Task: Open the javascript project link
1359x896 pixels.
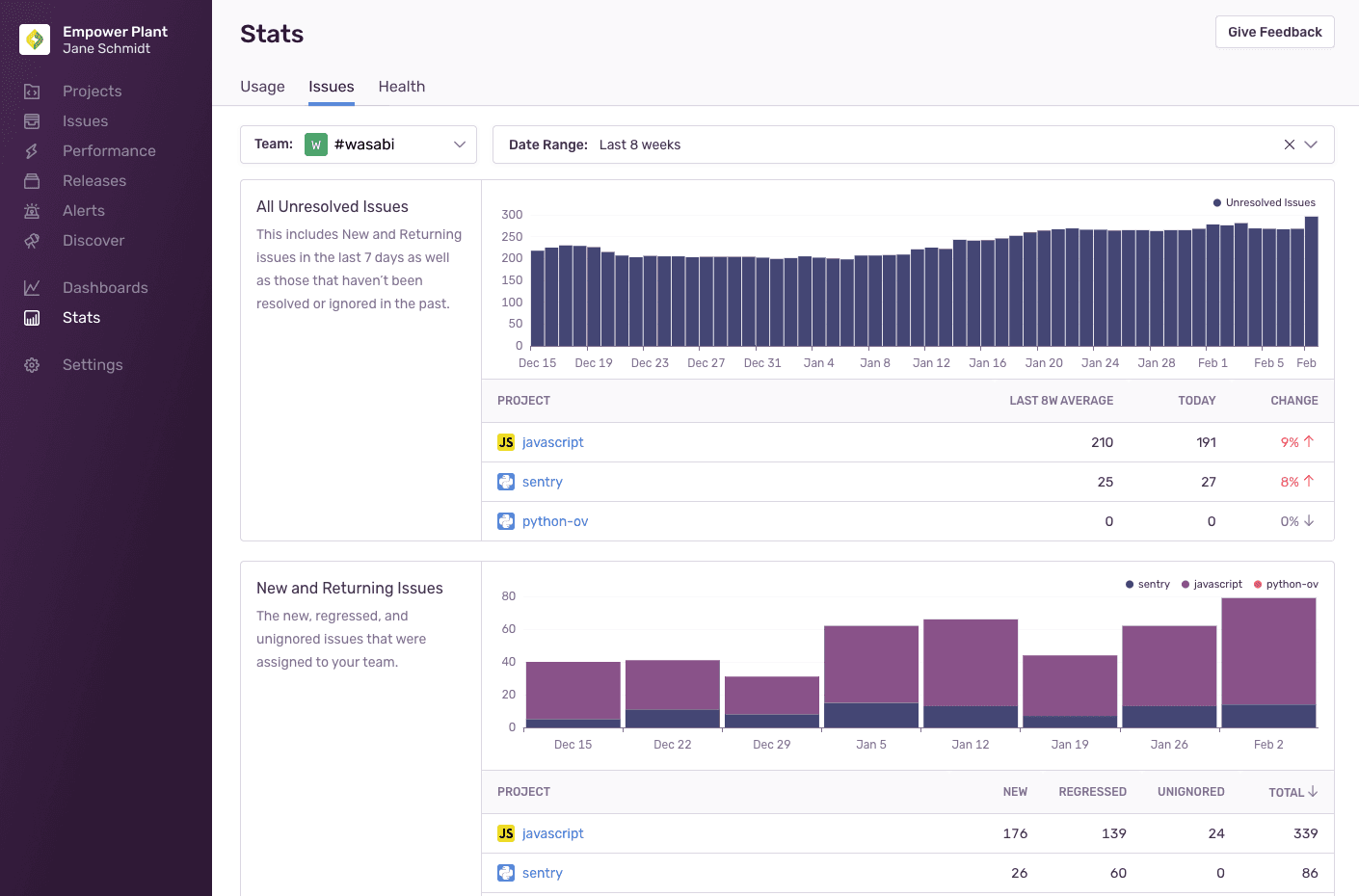Action: 552,441
